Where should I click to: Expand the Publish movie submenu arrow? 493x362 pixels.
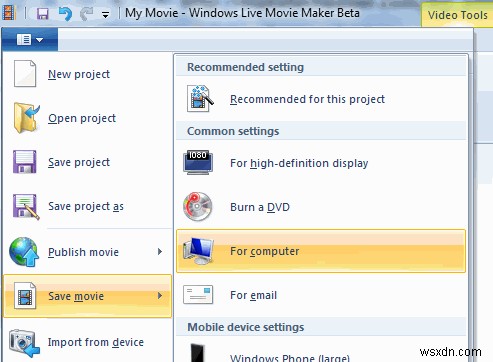[x=160, y=252]
